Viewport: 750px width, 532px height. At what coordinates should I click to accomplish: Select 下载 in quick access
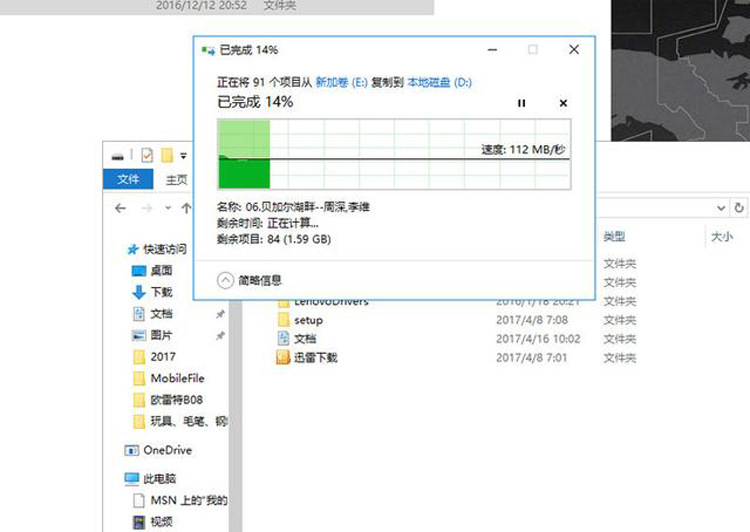click(x=161, y=292)
